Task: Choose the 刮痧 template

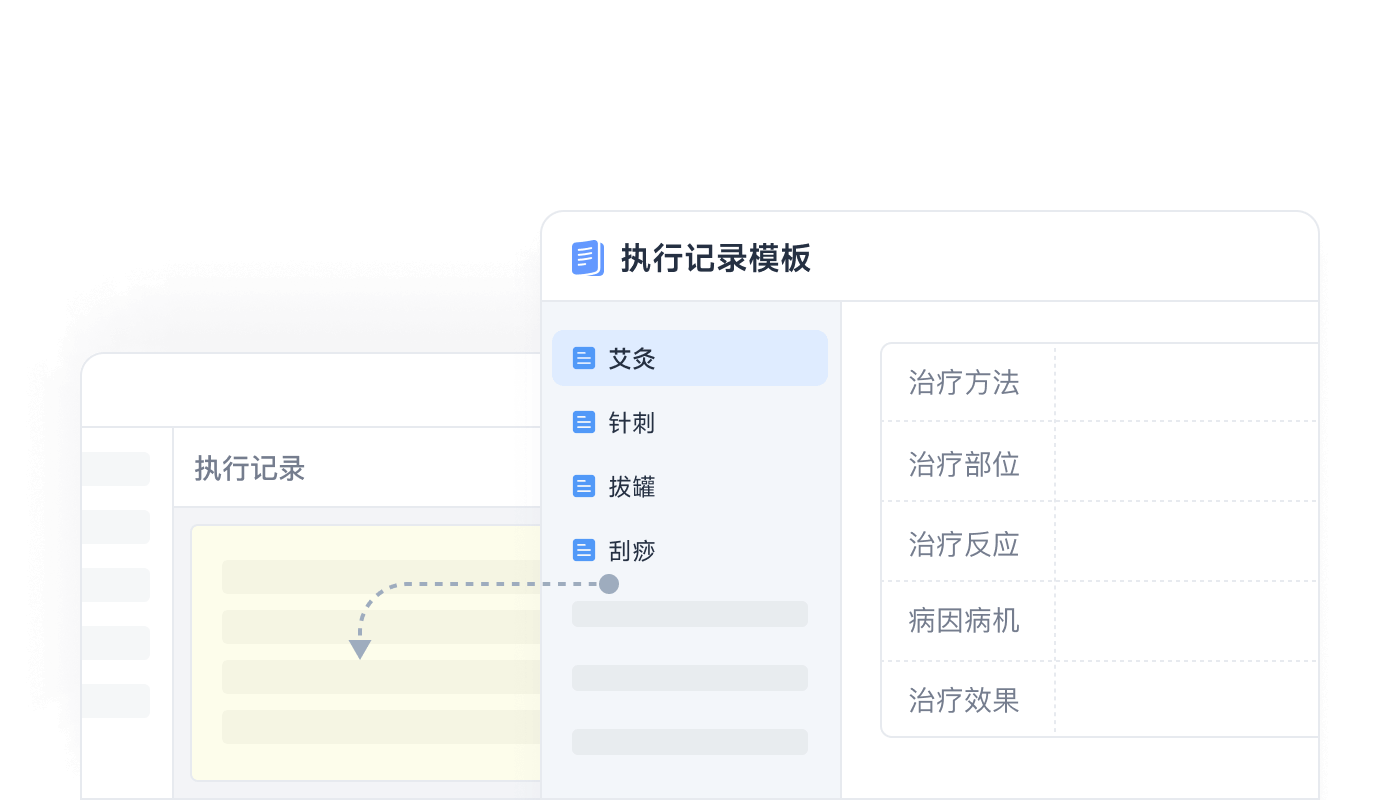Action: pyautogui.click(x=690, y=550)
